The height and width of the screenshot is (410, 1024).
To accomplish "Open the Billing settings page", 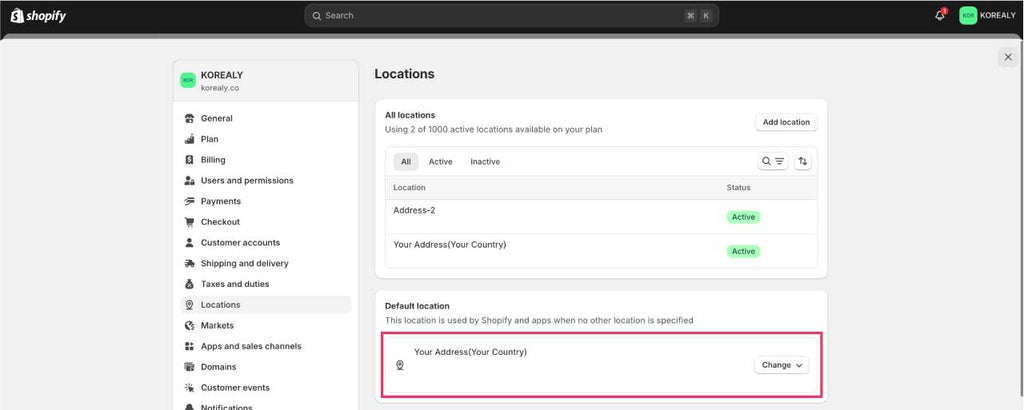I will point(213,160).
